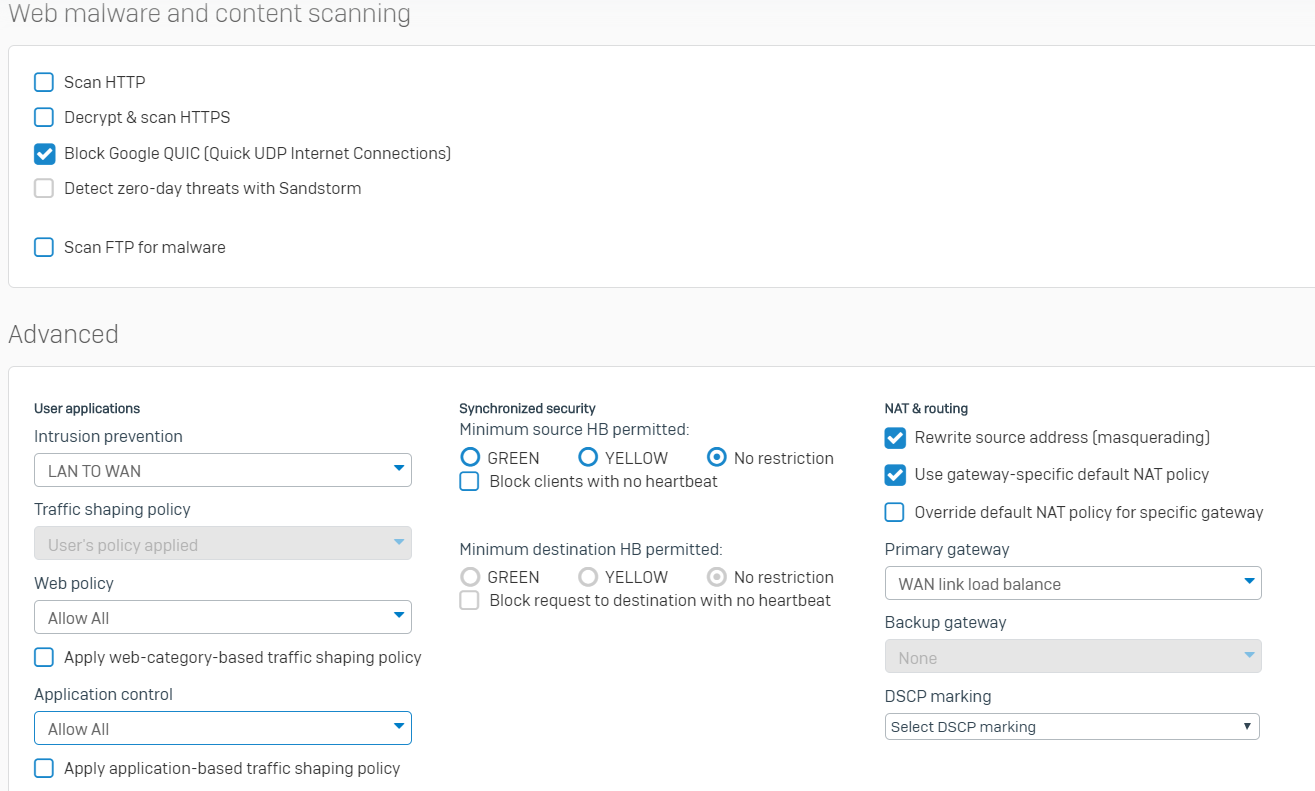Choose No restriction for source HB
Image resolution: width=1315 pixels, height=791 pixels.
(x=716, y=457)
